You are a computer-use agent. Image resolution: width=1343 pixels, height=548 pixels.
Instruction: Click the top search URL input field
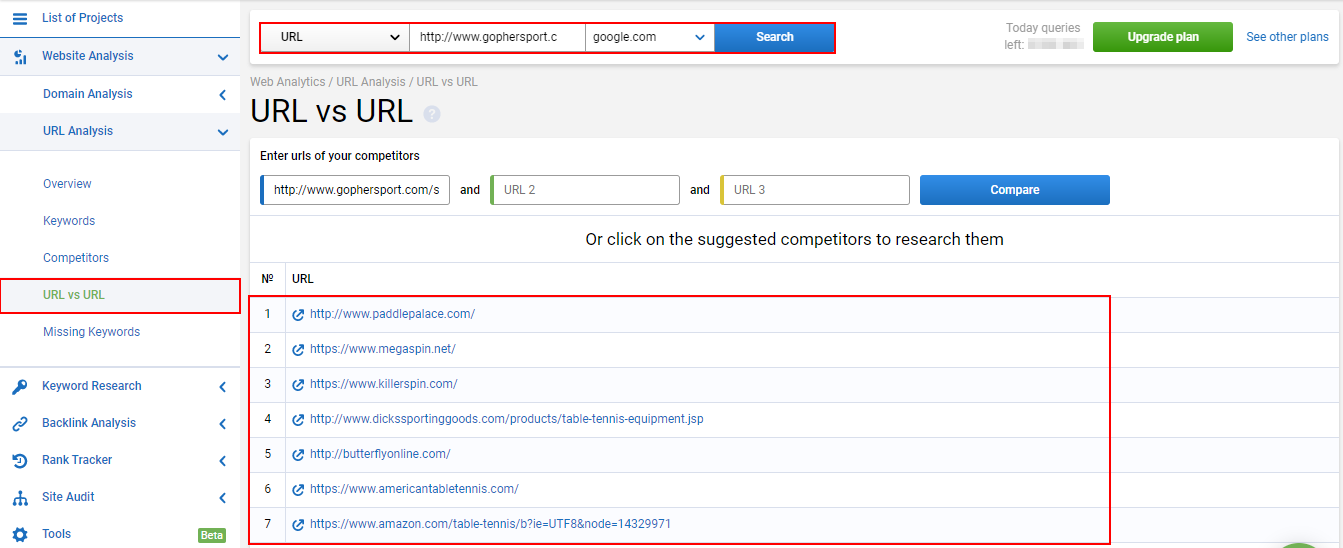coord(497,37)
